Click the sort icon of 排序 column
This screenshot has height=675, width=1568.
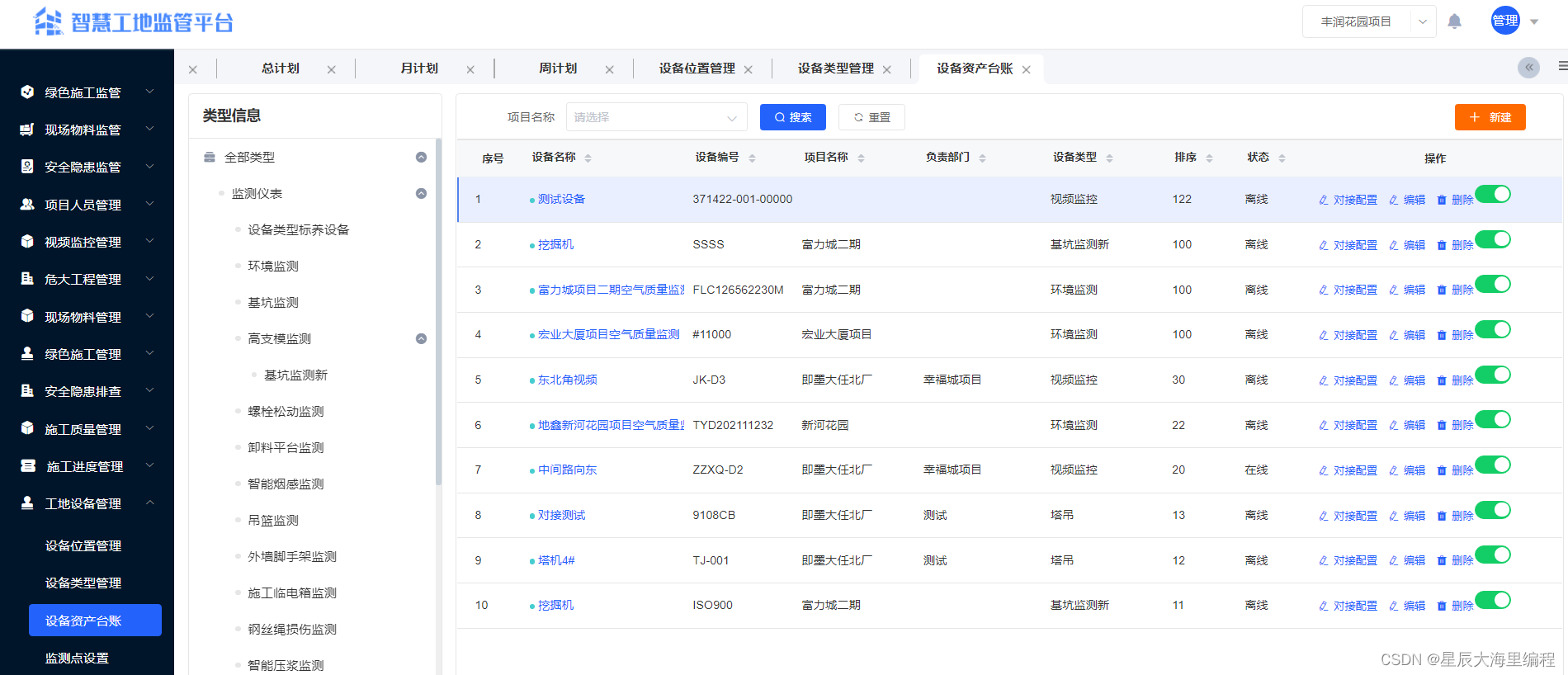(x=1209, y=158)
